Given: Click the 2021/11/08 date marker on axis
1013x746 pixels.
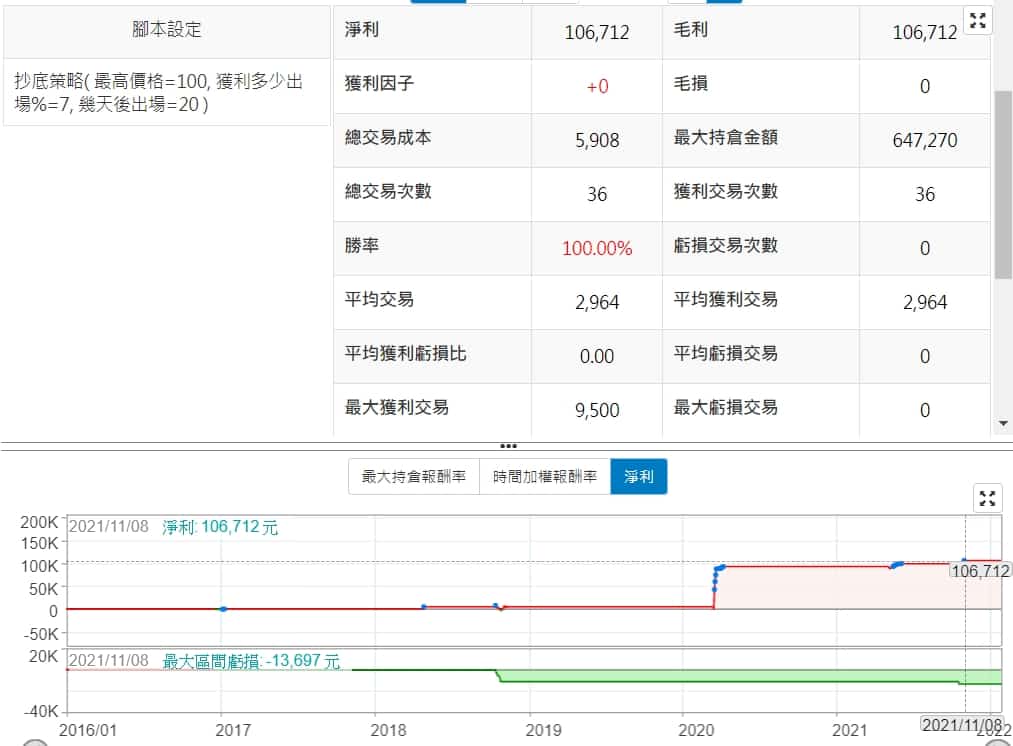Looking at the screenshot, I should (961, 724).
